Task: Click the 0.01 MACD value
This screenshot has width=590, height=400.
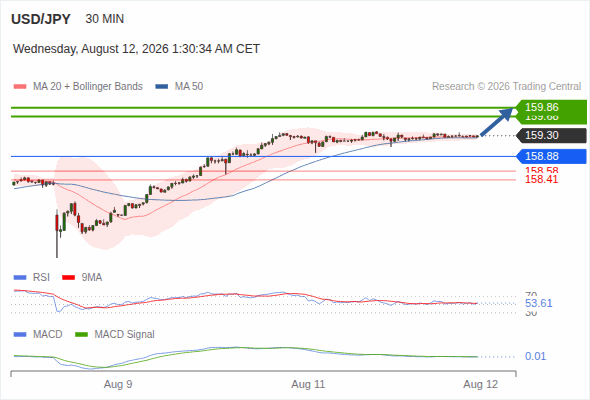Action: click(x=535, y=356)
